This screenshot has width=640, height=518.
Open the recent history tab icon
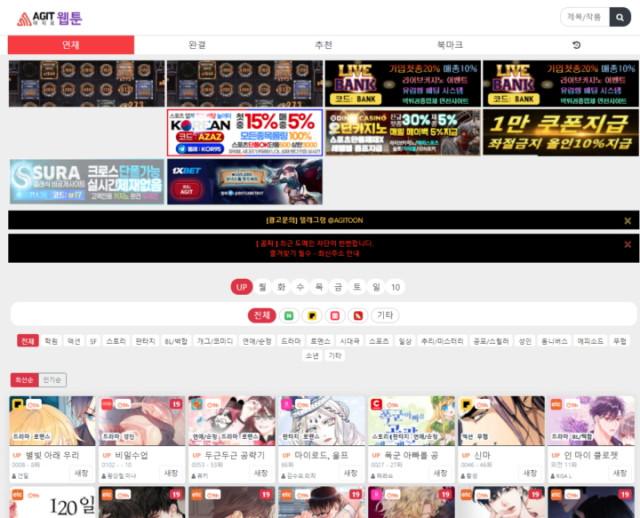point(576,45)
